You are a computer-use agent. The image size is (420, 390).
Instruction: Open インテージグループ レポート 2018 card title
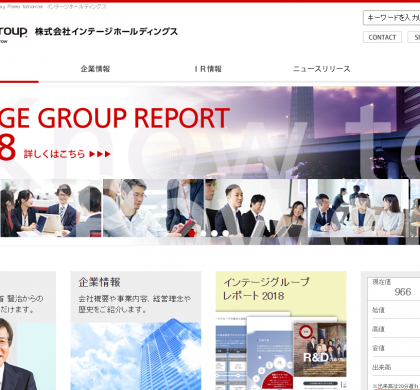tap(266, 289)
